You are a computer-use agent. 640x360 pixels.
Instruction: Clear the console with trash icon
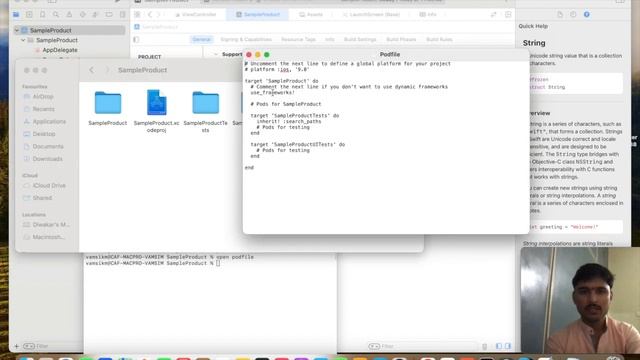pyautogui.click(x=484, y=346)
